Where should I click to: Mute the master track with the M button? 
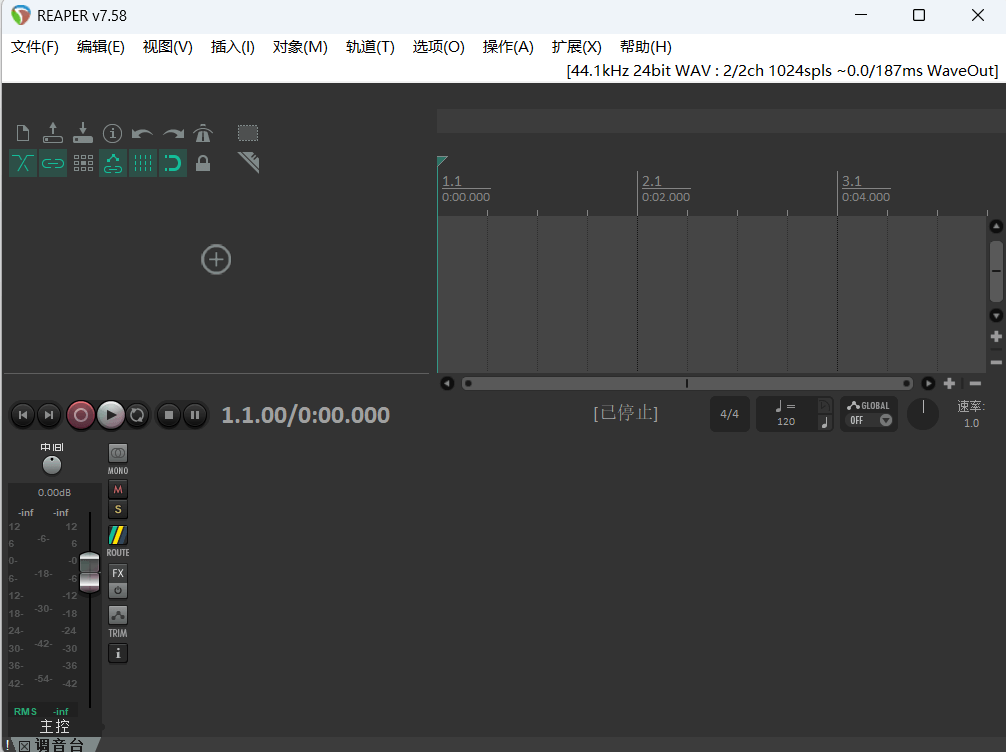(117, 489)
